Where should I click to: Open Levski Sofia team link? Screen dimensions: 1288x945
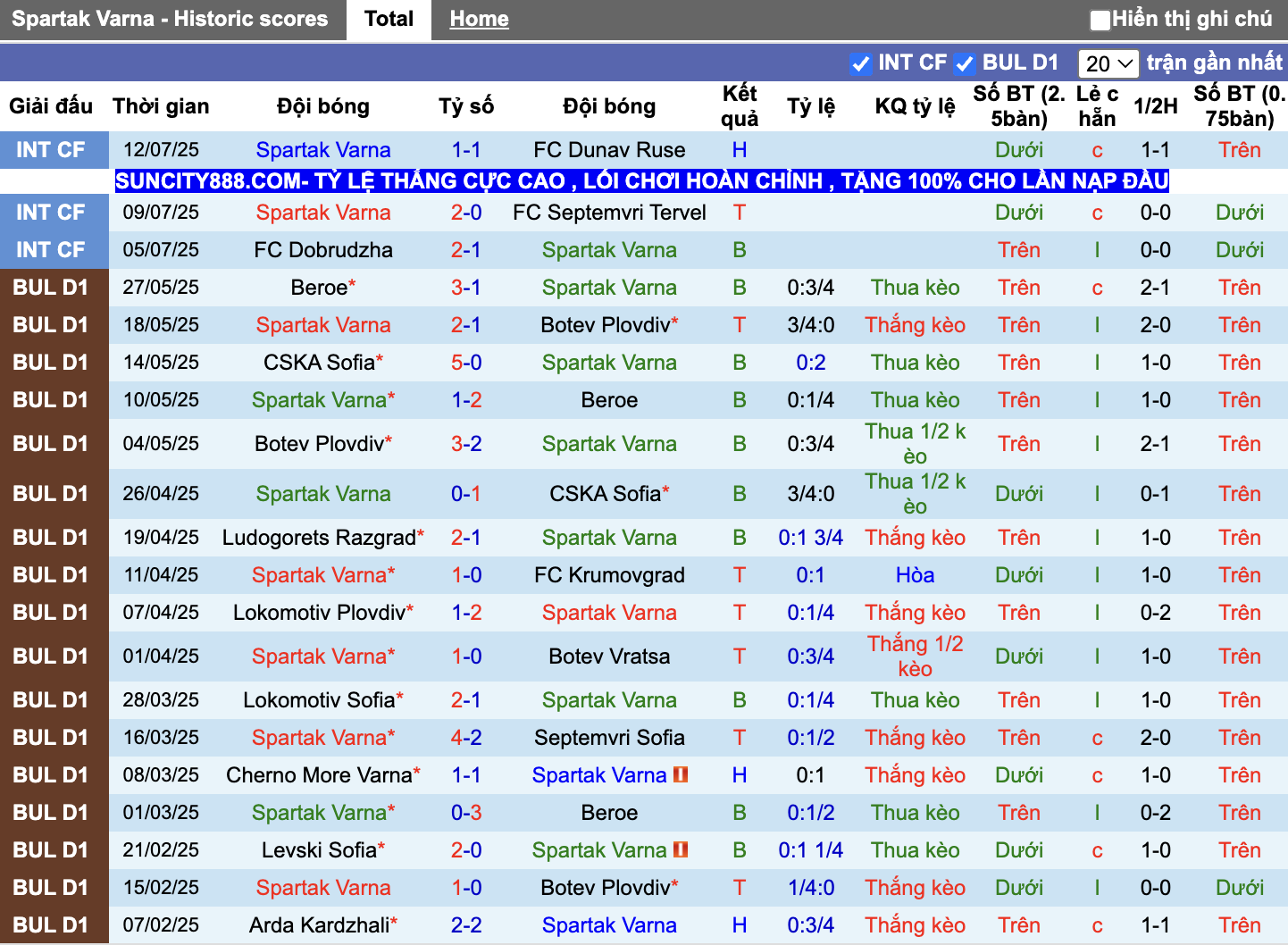point(319,850)
